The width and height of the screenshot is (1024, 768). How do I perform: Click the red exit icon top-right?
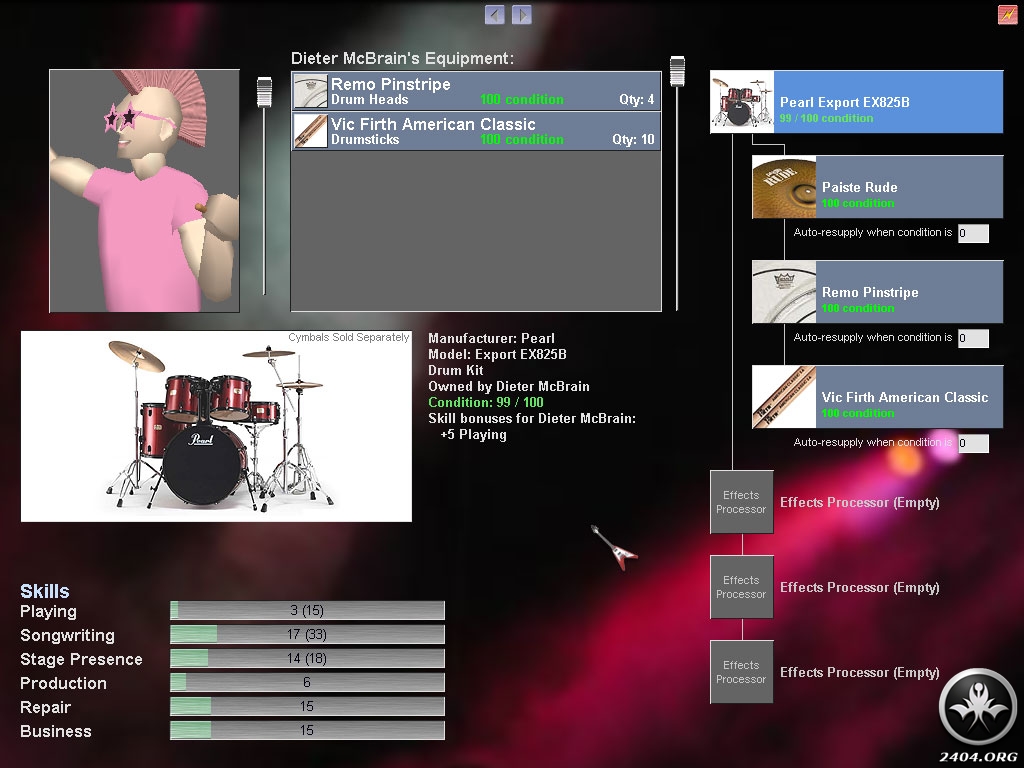(1007, 15)
